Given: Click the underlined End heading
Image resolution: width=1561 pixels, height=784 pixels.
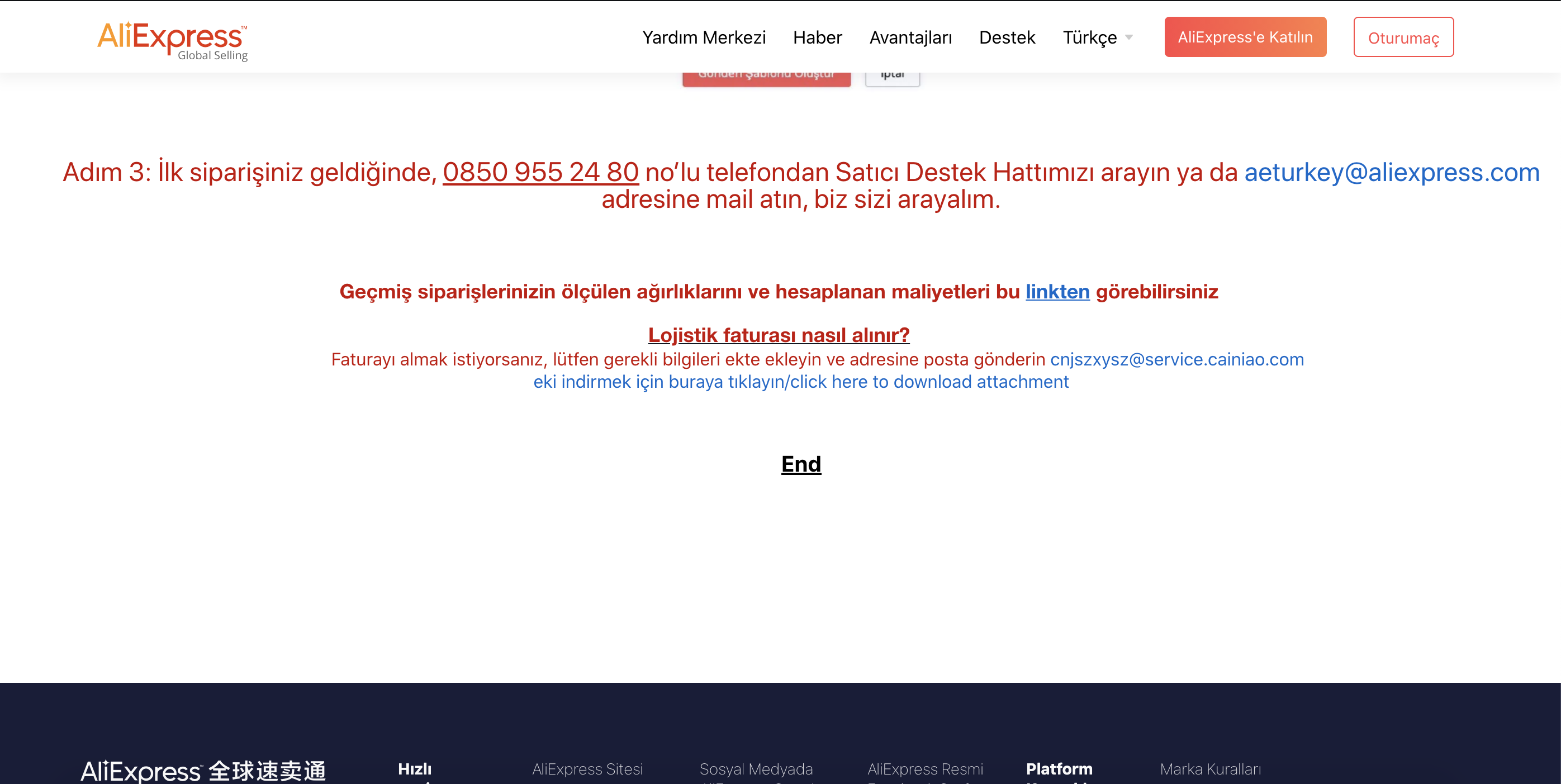Looking at the screenshot, I should pyautogui.click(x=801, y=464).
